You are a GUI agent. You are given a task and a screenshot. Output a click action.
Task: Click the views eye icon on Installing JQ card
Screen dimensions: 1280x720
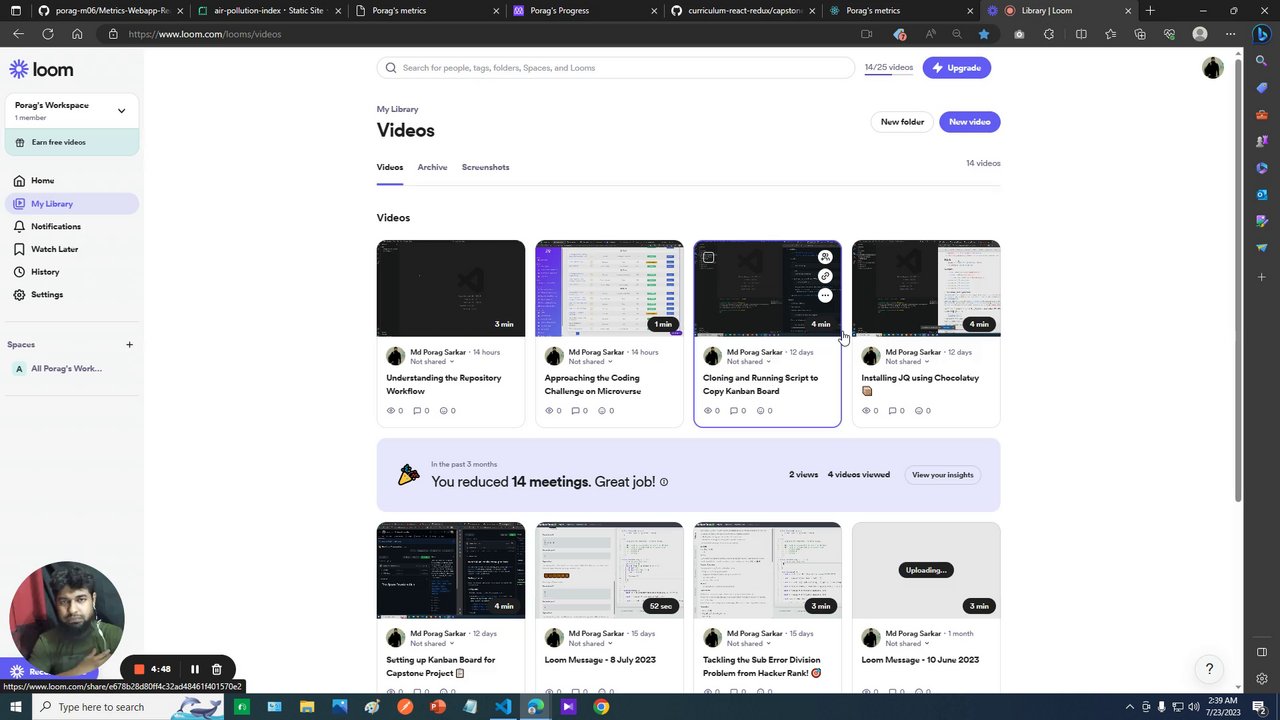tap(866, 411)
